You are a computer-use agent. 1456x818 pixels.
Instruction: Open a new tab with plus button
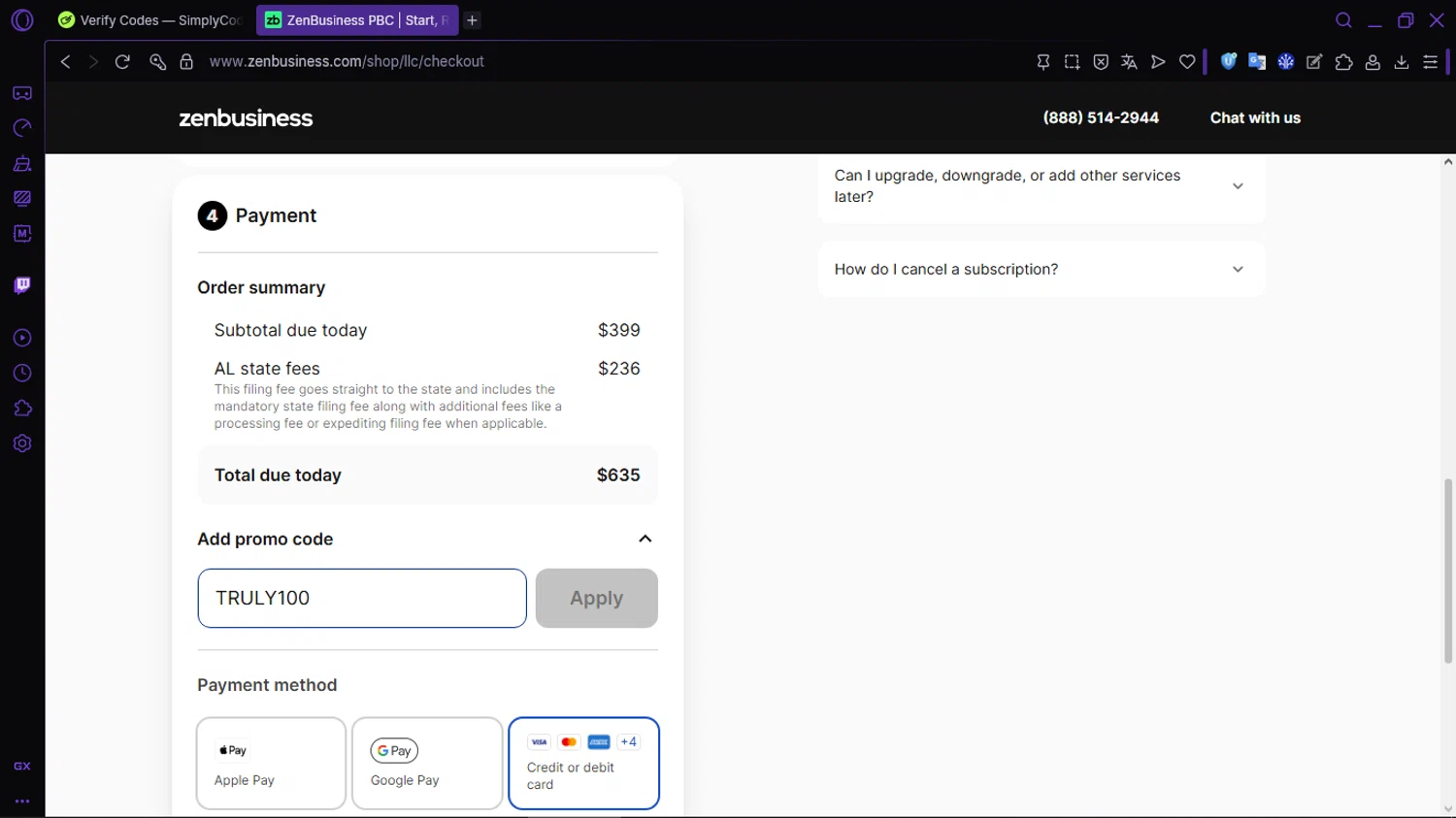(x=473, y=20)
